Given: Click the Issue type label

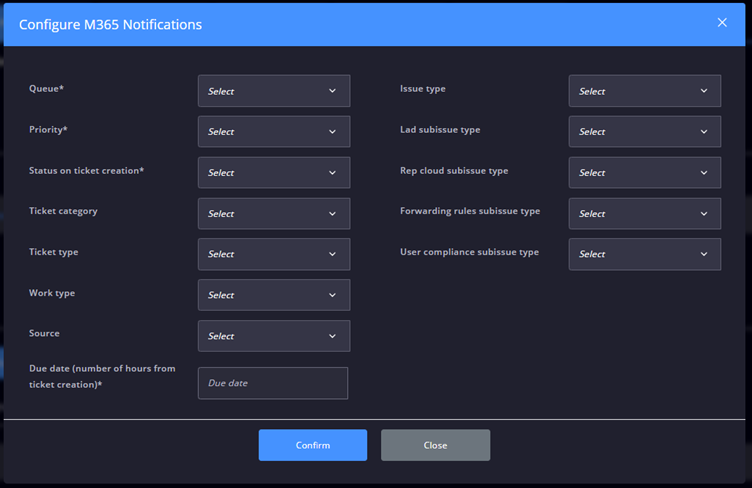Looking at the screenshot, I should coord(423,89).
